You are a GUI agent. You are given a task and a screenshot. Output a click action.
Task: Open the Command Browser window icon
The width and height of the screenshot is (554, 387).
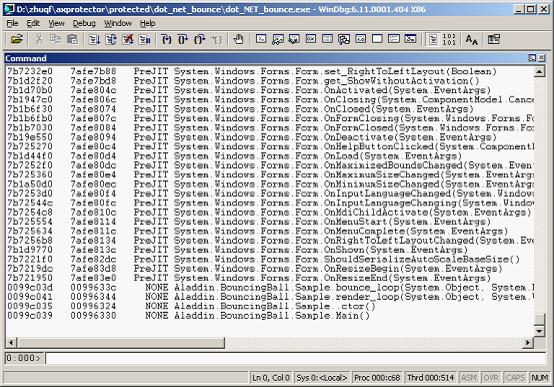[x=411, y=39]
